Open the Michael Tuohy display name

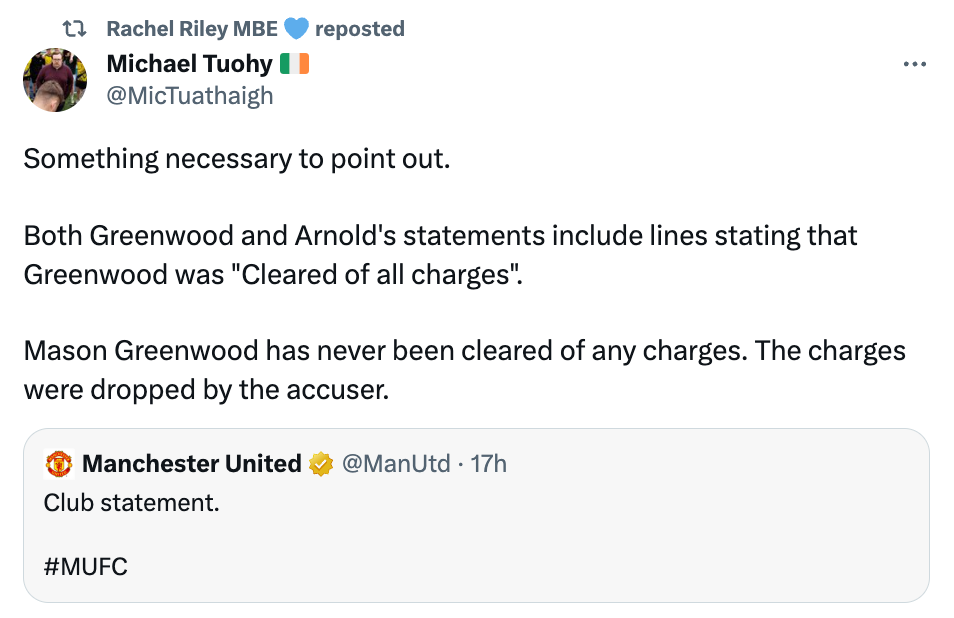[189, 63]
